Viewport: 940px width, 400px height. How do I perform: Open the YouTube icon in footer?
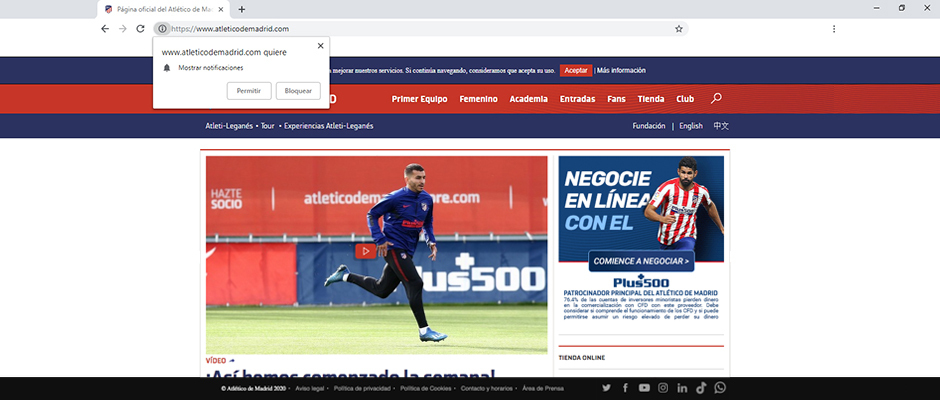click(x=644, y=388)
